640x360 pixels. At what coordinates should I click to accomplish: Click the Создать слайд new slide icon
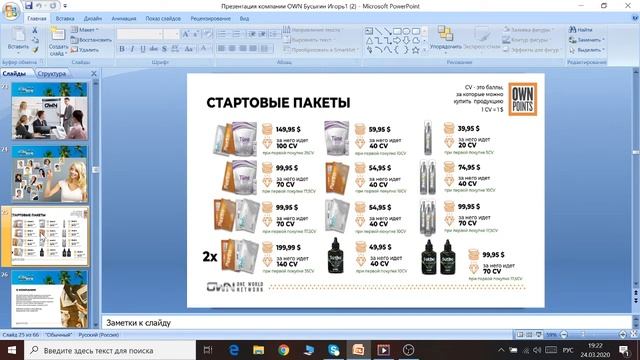point(58,34)
